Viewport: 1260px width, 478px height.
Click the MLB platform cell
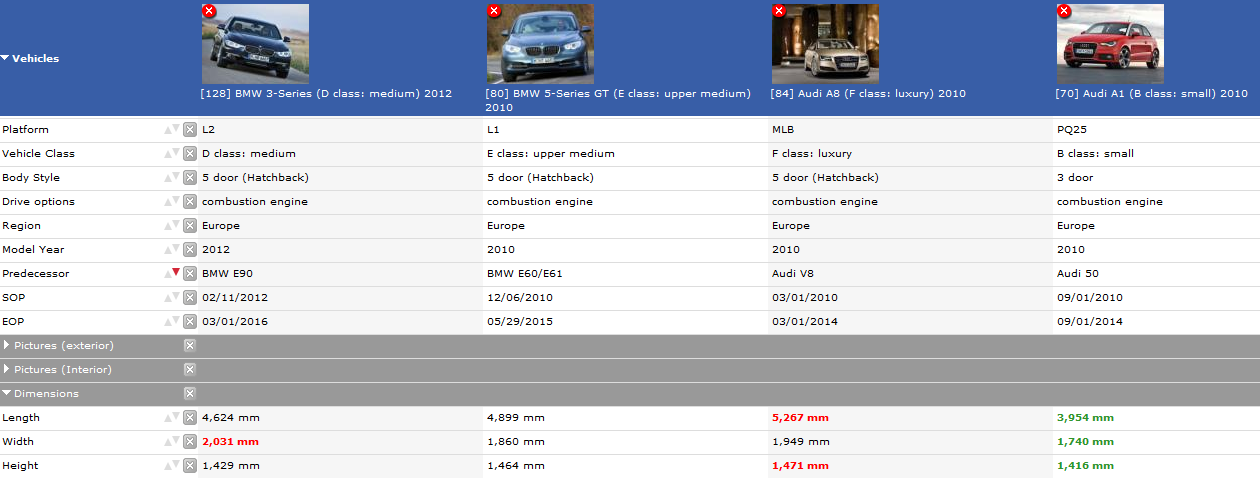pos(783,129)
